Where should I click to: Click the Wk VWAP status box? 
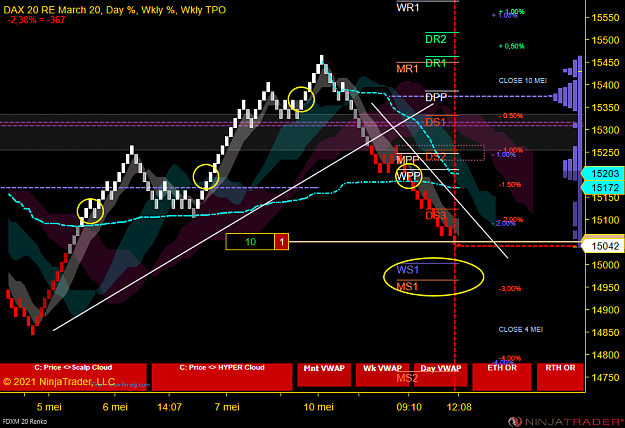pos(382,375)
